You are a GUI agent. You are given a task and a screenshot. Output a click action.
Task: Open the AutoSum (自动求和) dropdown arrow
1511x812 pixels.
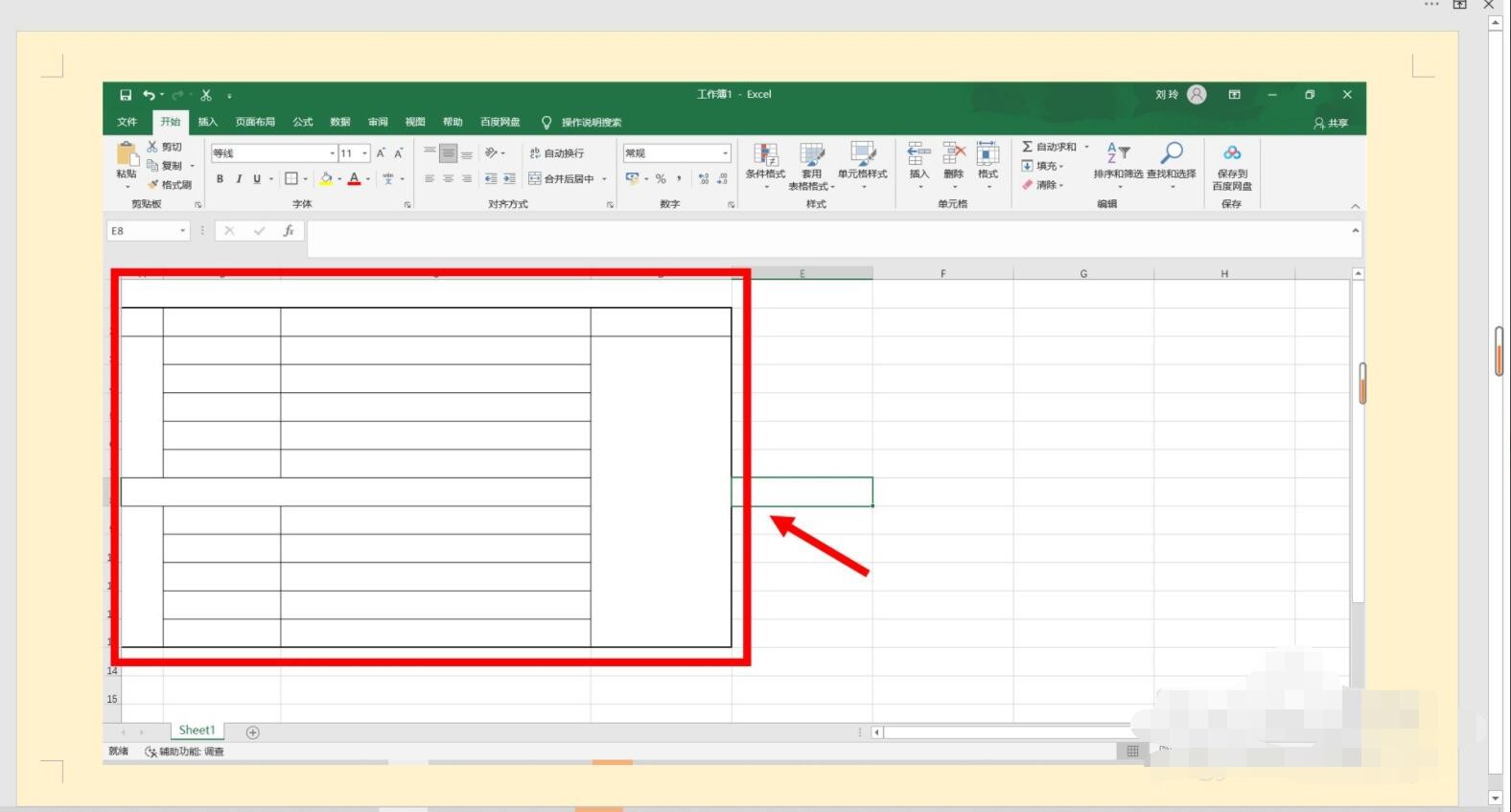1086,147
